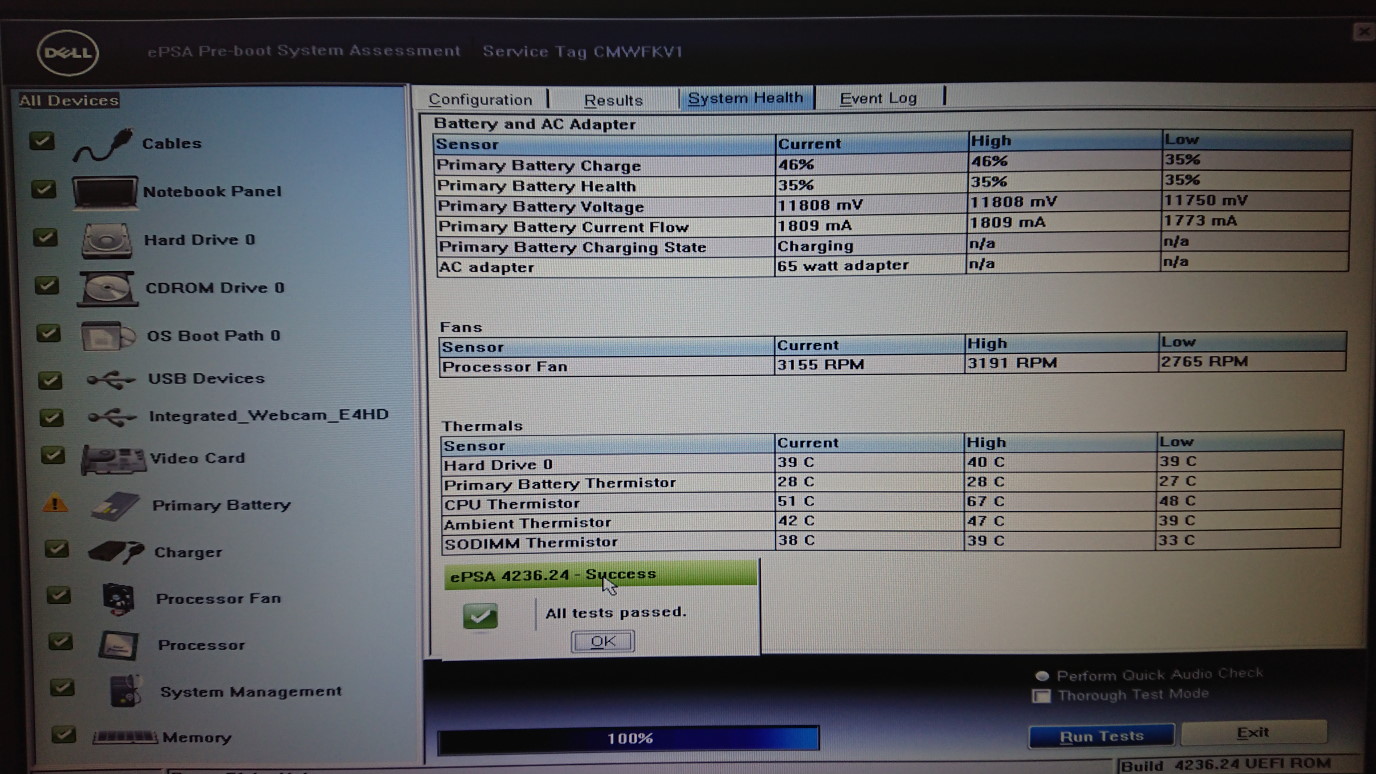Image resolution: width=1376 pixels, height=774 pixels.
Task: Click the Primary Battery icon
Action: pos(115,506)
